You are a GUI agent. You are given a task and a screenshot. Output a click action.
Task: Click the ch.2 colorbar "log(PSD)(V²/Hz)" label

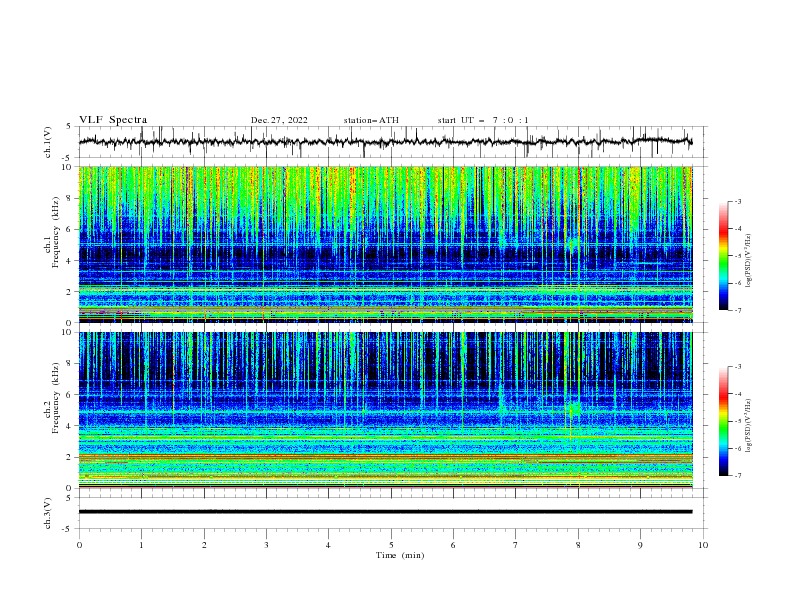tap(749, 426)
